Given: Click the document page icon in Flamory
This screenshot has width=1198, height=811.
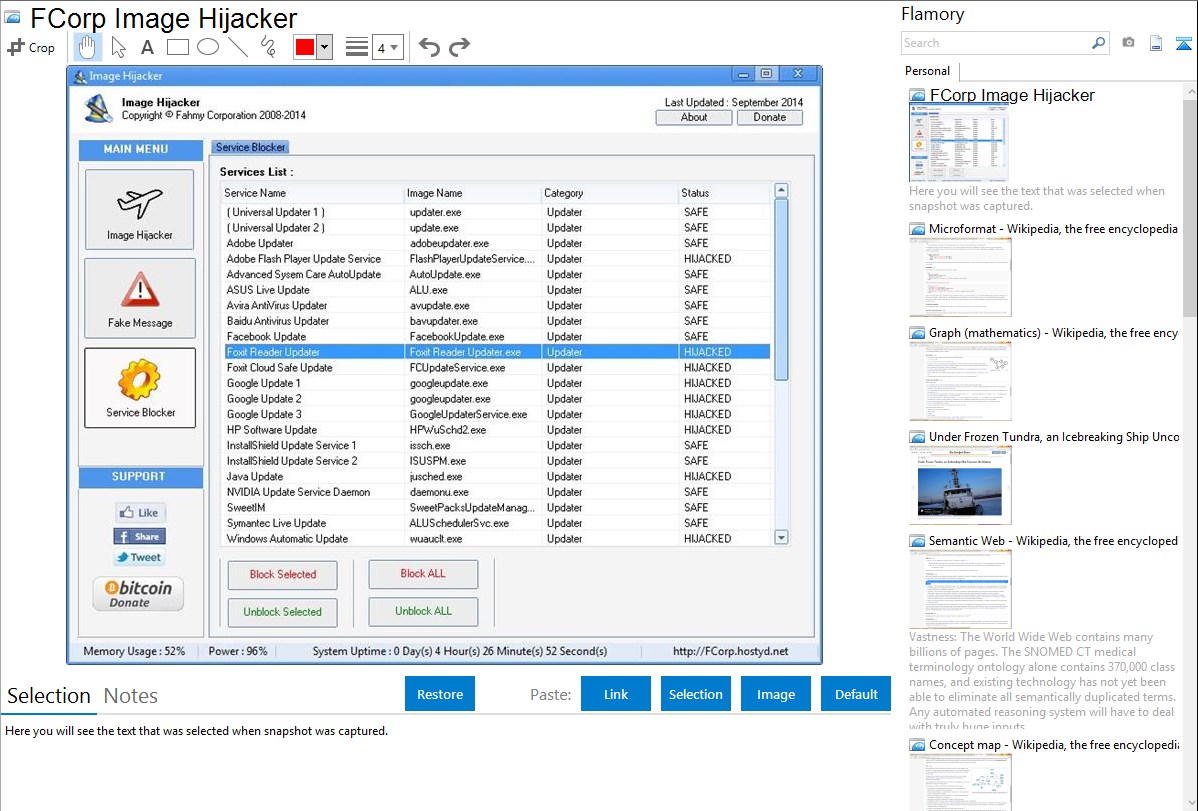Looking at the screenshot, I should coord(1156,43).
